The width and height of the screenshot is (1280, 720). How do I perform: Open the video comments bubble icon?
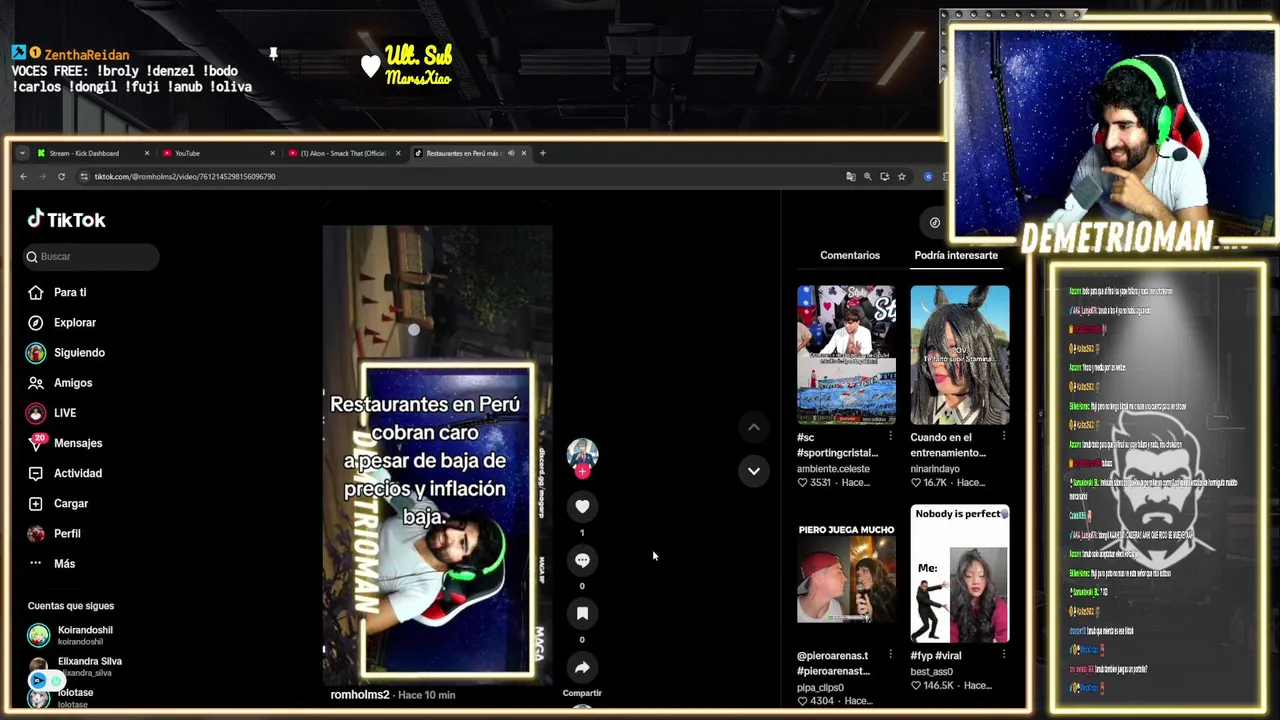point(582,560)
